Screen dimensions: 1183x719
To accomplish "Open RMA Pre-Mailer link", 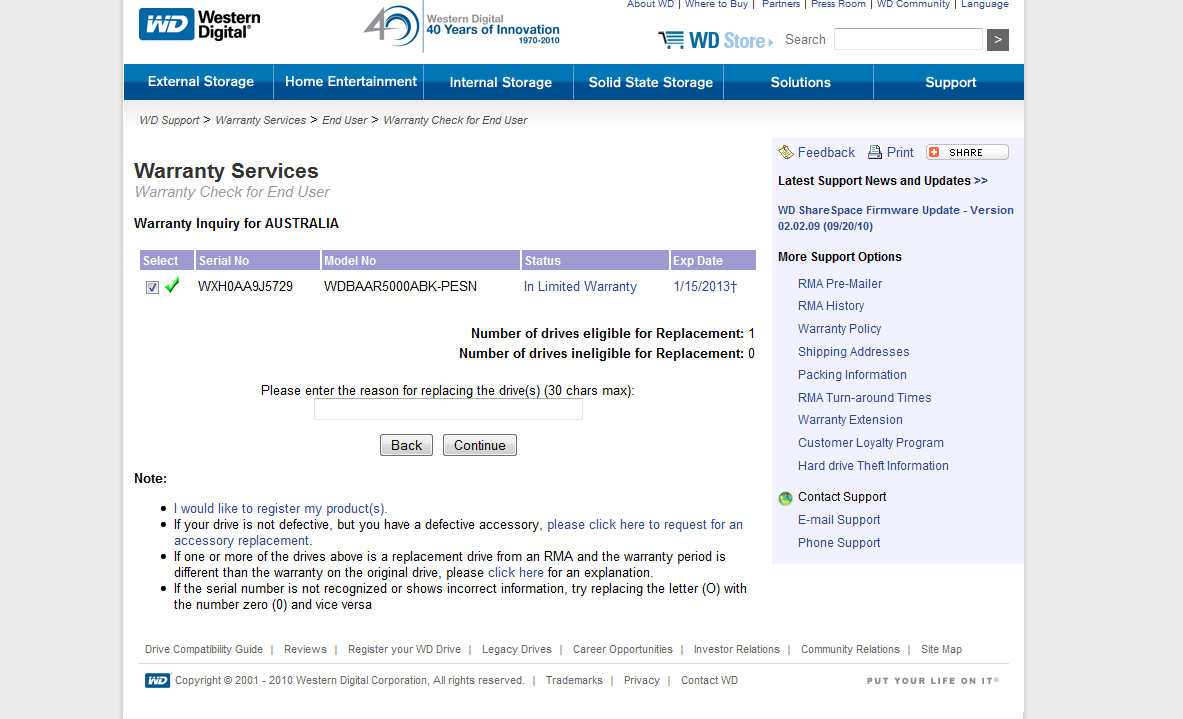I will pyautogui.click(x=840, y=284).
